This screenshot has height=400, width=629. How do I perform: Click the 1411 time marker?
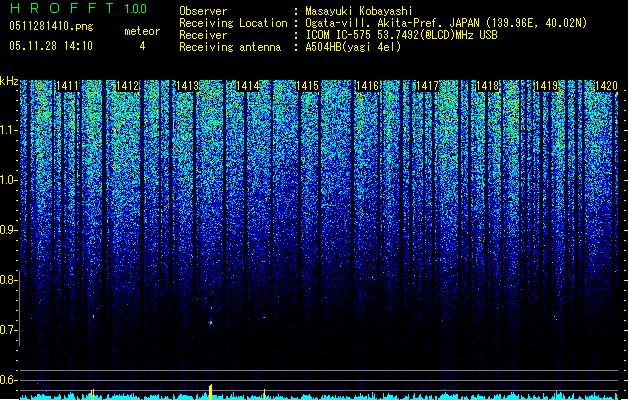[67, 86]
